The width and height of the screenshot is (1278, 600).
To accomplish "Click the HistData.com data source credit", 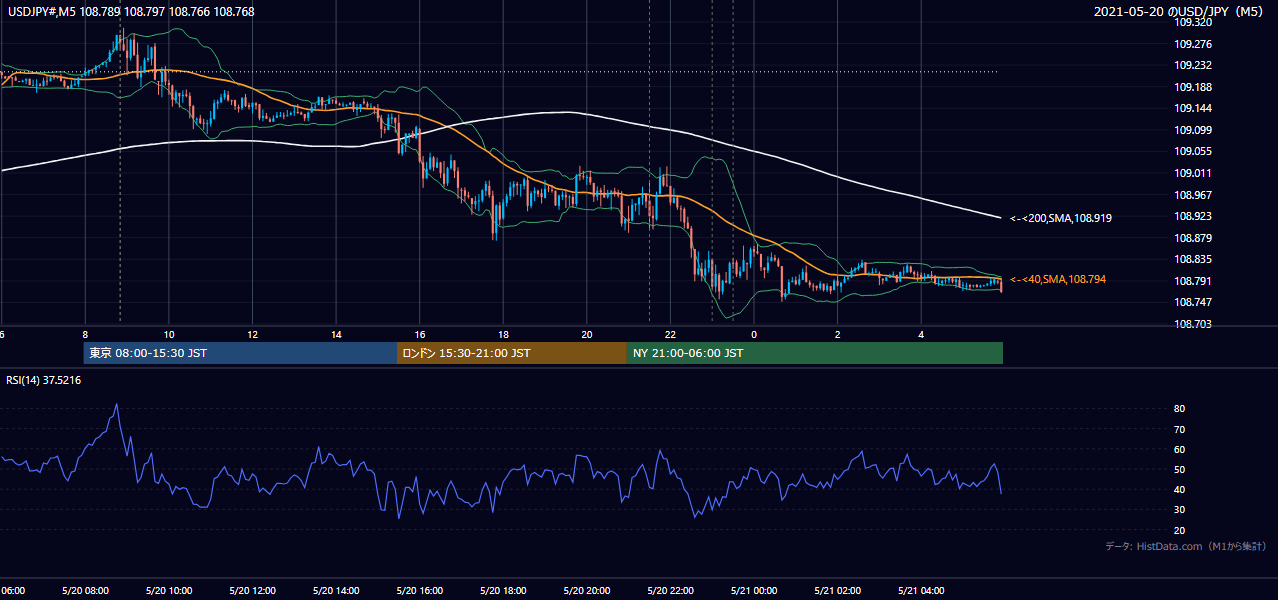I will point(1186,546).
